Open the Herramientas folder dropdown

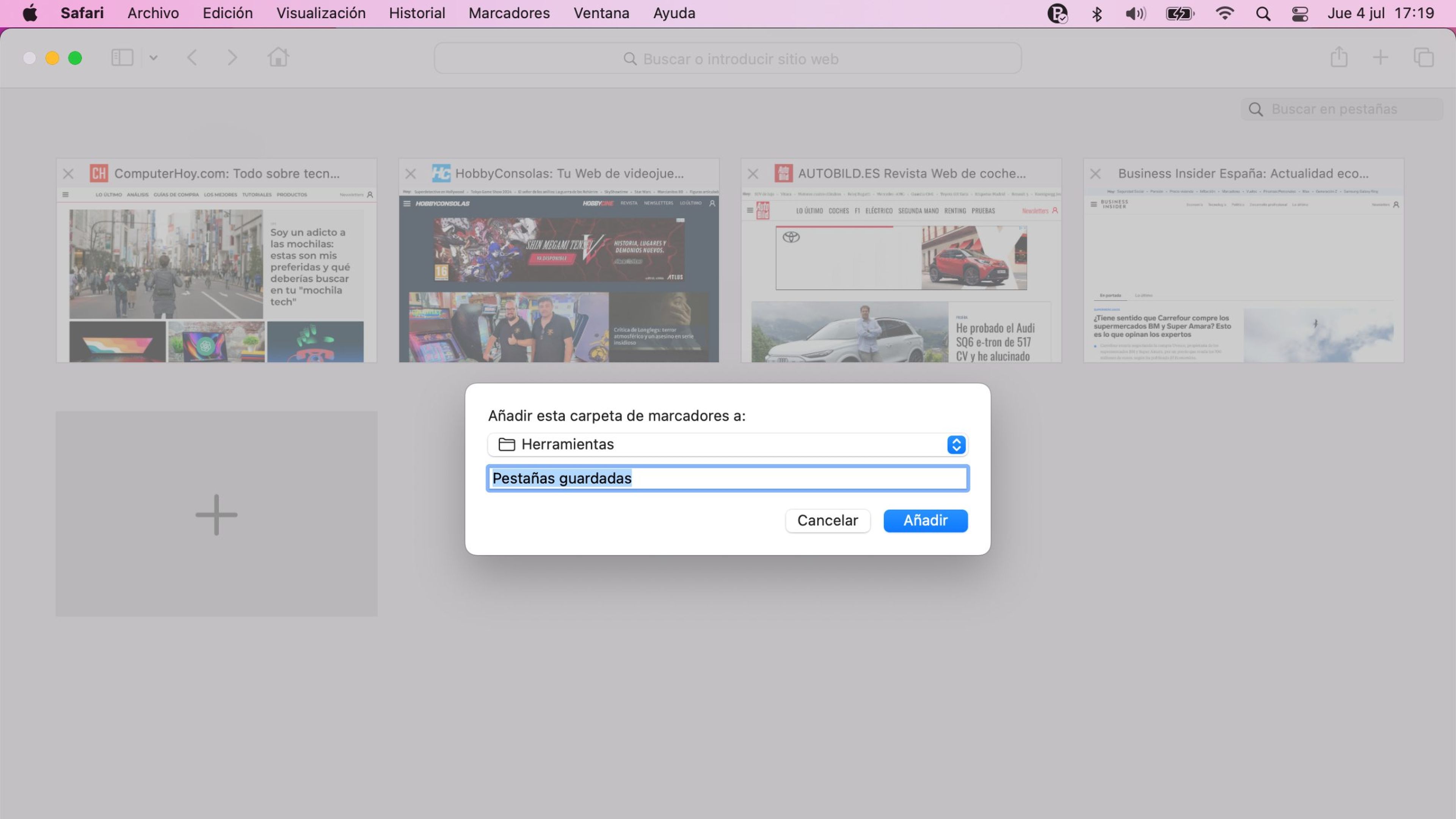click(x=728, y=444)
